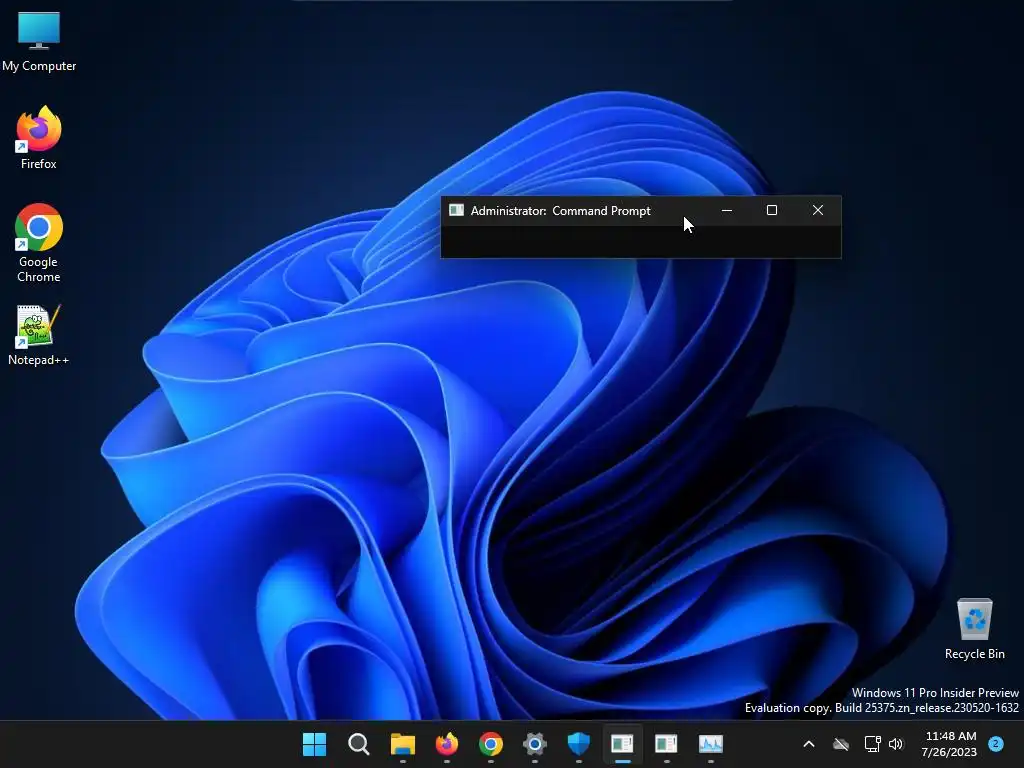Screen dimensions: 1024x768
Task: Open Settings gear in the taskbar
Action: click(x=535, y=744)
